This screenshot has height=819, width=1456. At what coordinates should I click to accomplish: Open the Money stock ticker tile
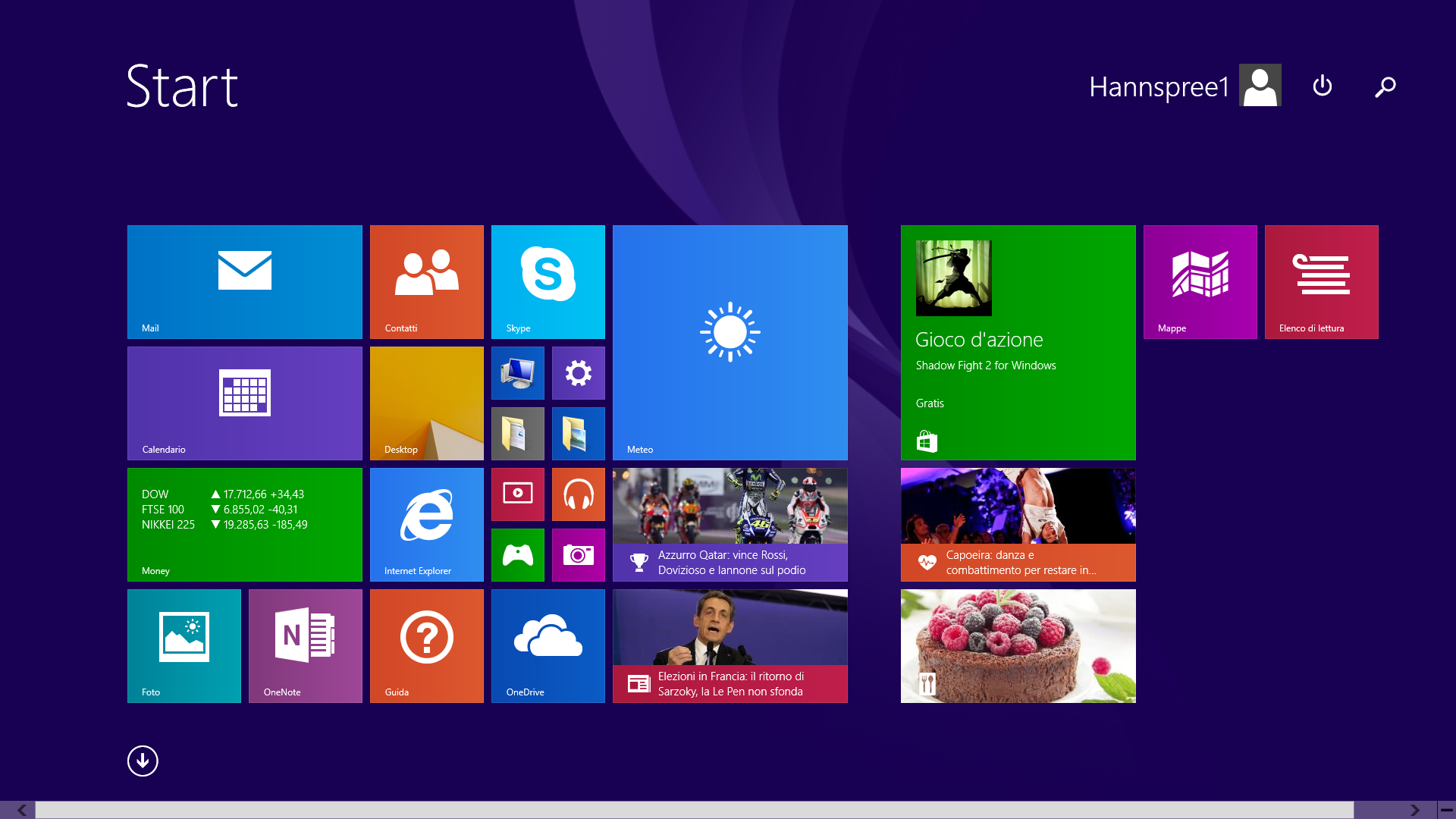pyautogui.click(x=244, y=524)
